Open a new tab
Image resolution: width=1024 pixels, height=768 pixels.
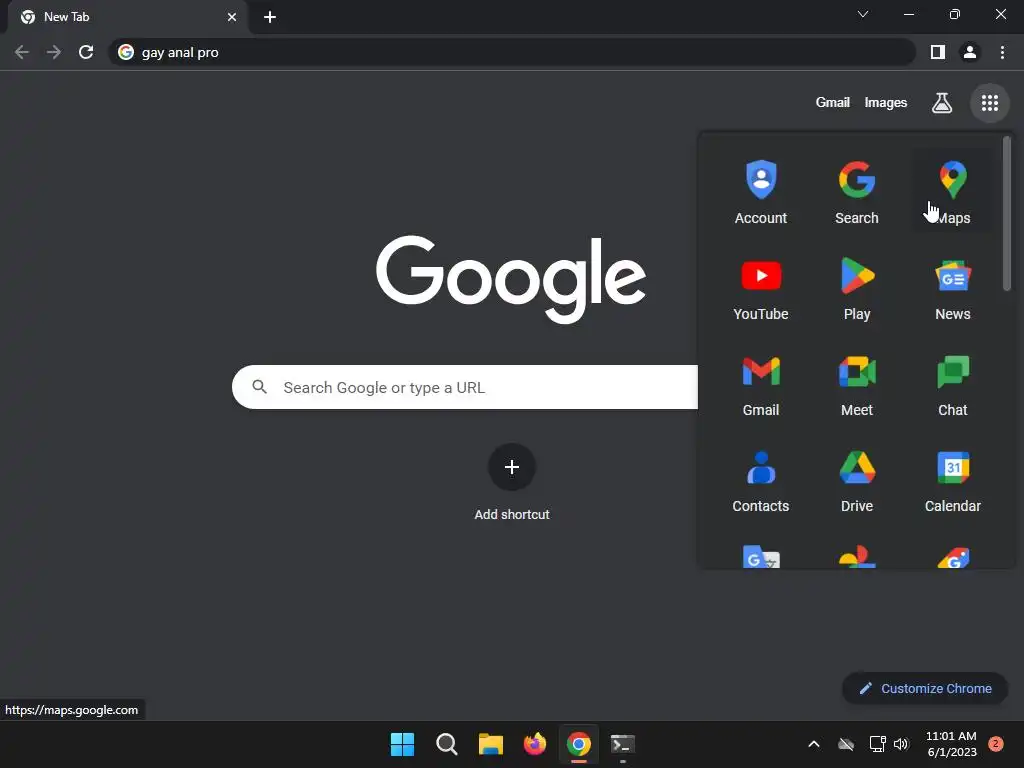pyautogui.click(x=270, y=17)
